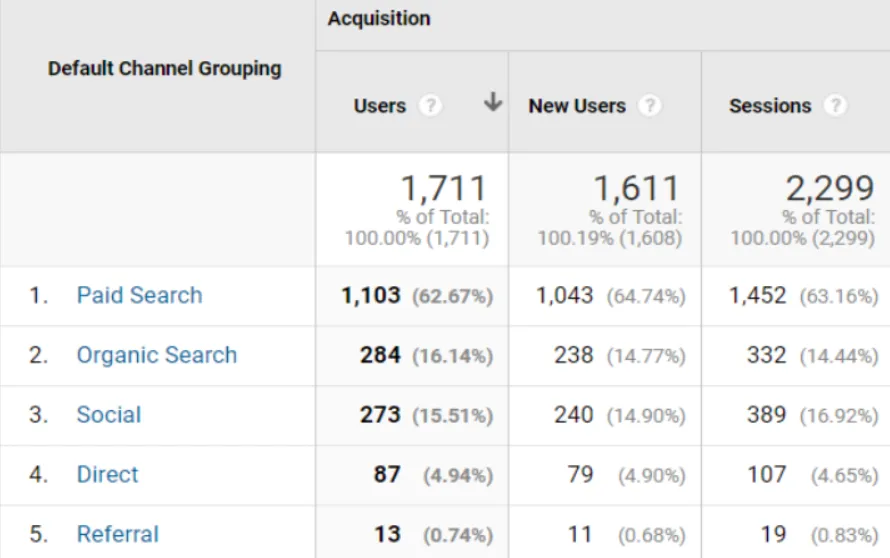
Task: Select Paid Search new users 1,043
Action: click(565, 295)
